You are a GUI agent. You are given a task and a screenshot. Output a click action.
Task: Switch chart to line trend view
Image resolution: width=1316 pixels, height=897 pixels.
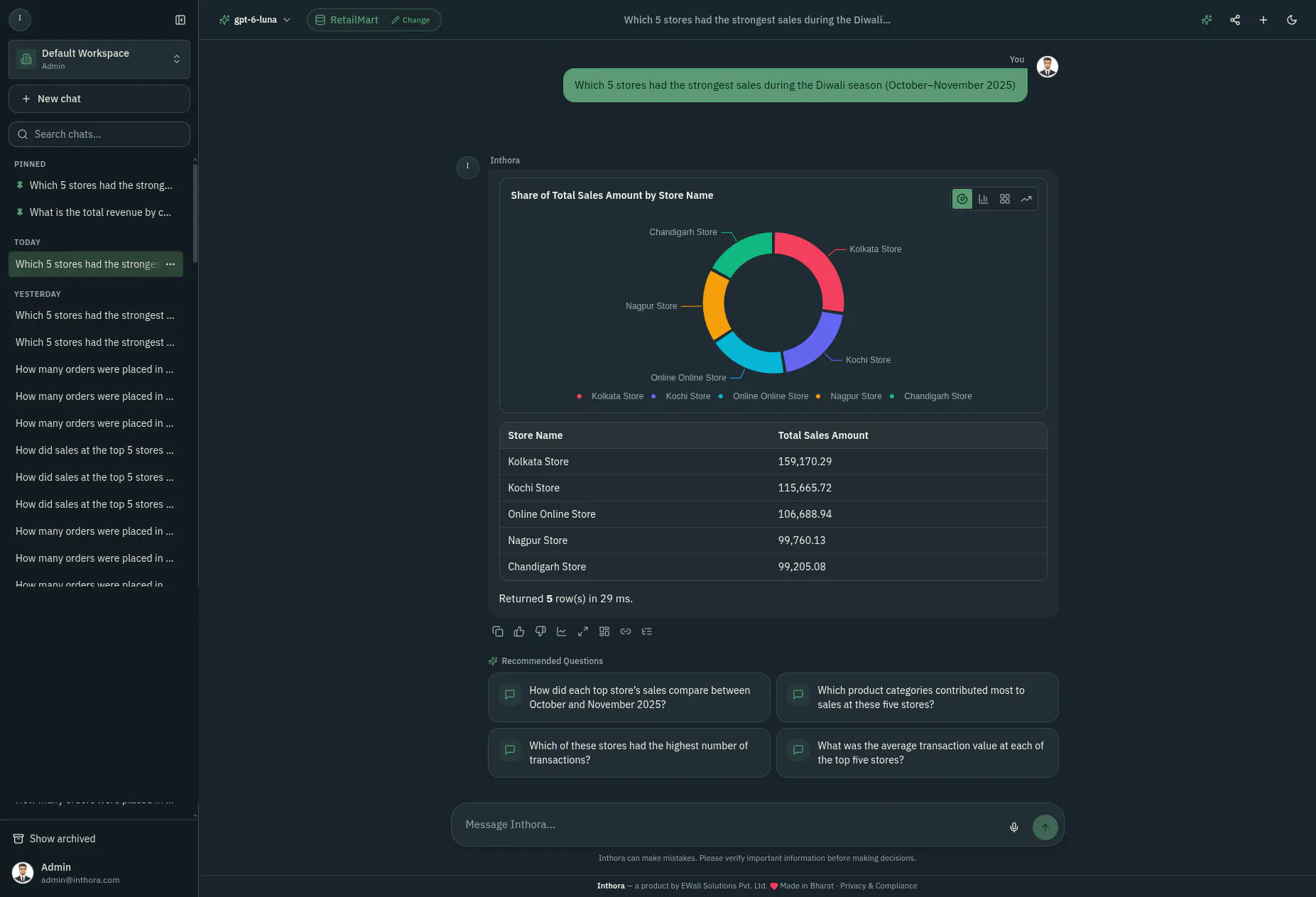(x=1026, y=199)
